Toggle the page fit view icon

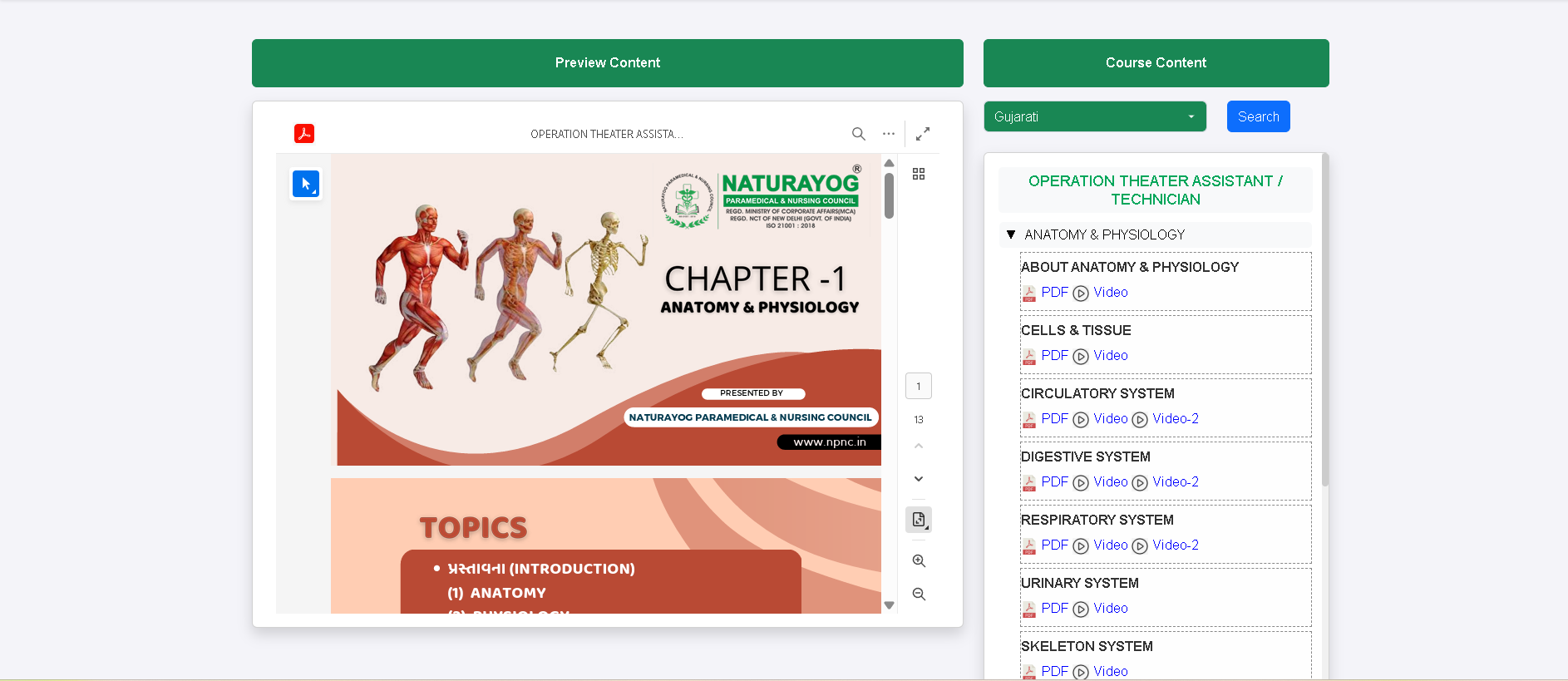click(919, 520)
